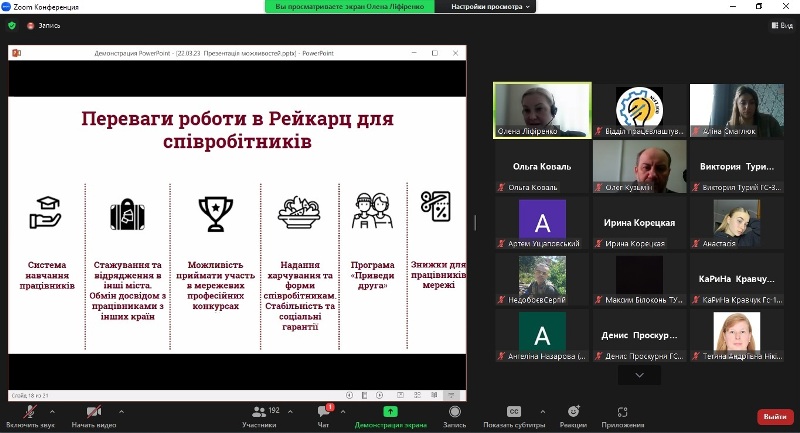
Task: Select Артем Ушаповський avatar tile
Action: coord(542,223)
